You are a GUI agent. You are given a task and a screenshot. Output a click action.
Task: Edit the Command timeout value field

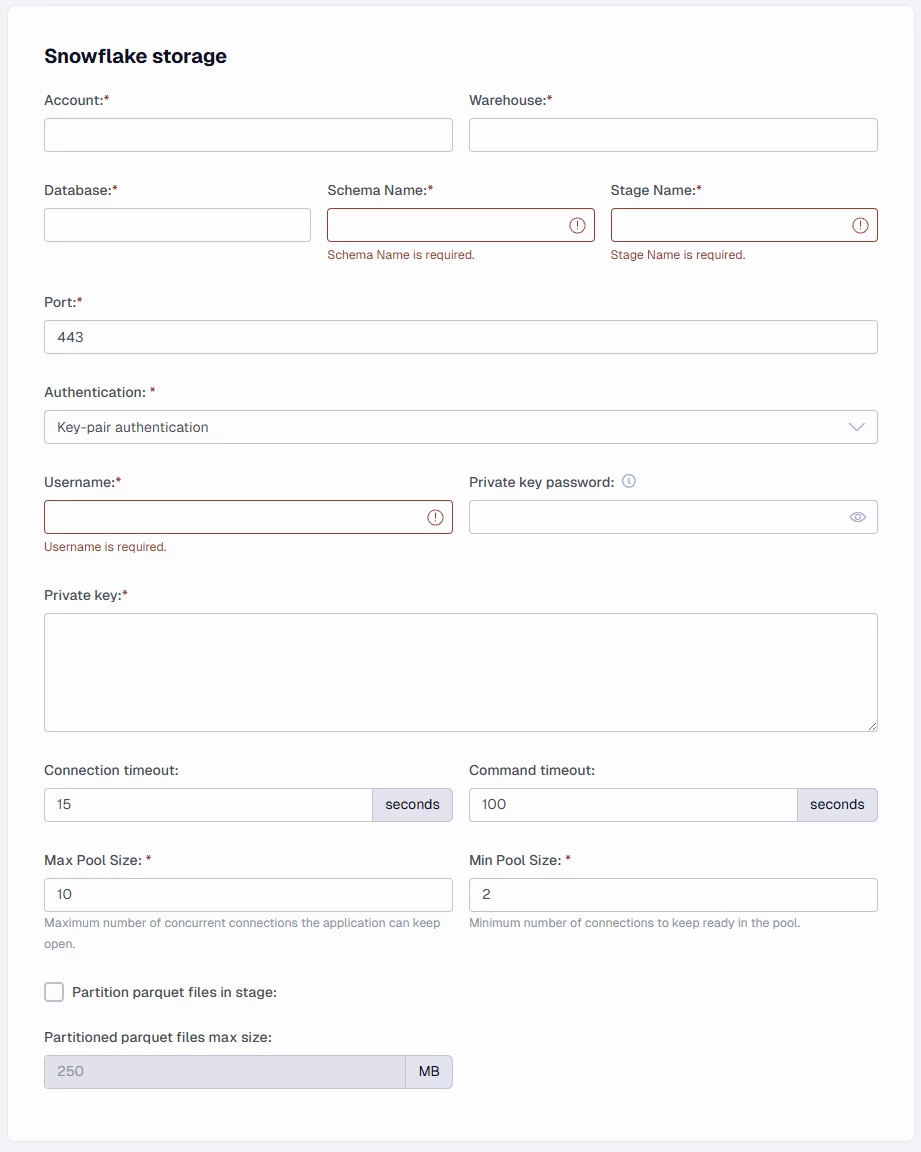pos(633,805)
